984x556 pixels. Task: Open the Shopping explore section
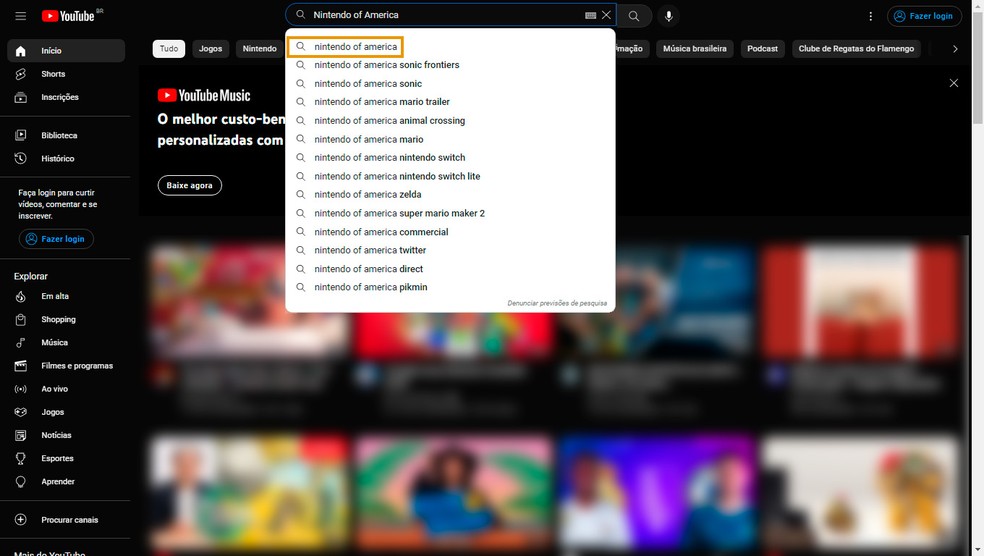(x=66, y=319)
